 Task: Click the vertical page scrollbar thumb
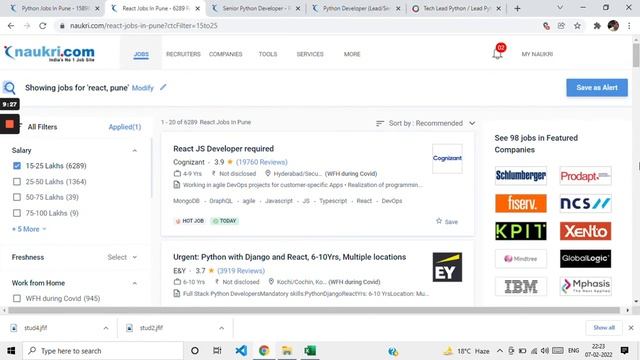636,55
